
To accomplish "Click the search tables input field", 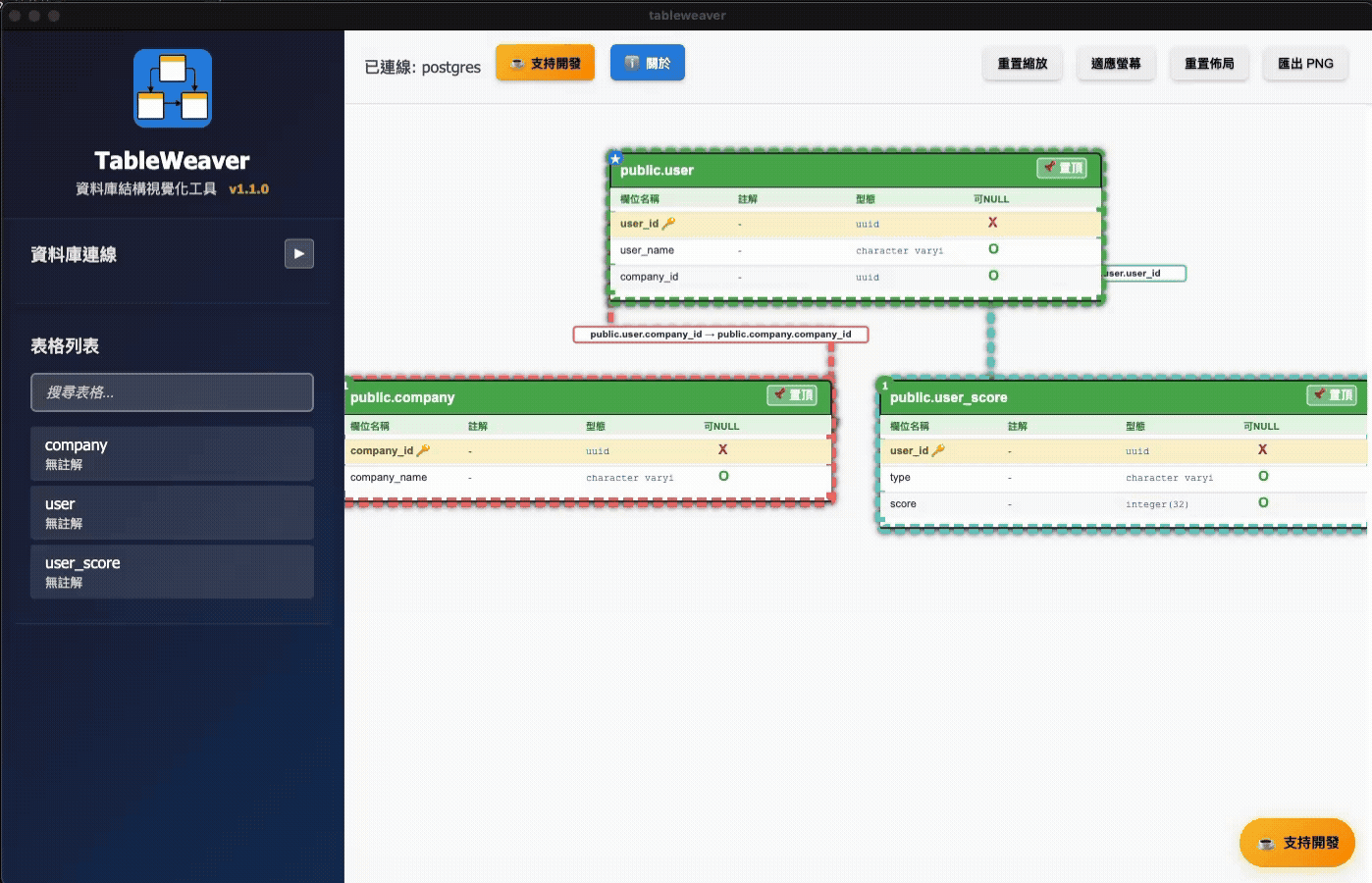I will pyautogui.click(x=172, y=392).
